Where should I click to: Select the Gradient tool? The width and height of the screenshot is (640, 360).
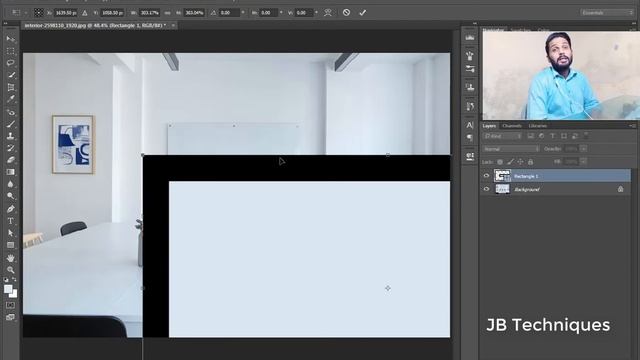pos(11,172)
